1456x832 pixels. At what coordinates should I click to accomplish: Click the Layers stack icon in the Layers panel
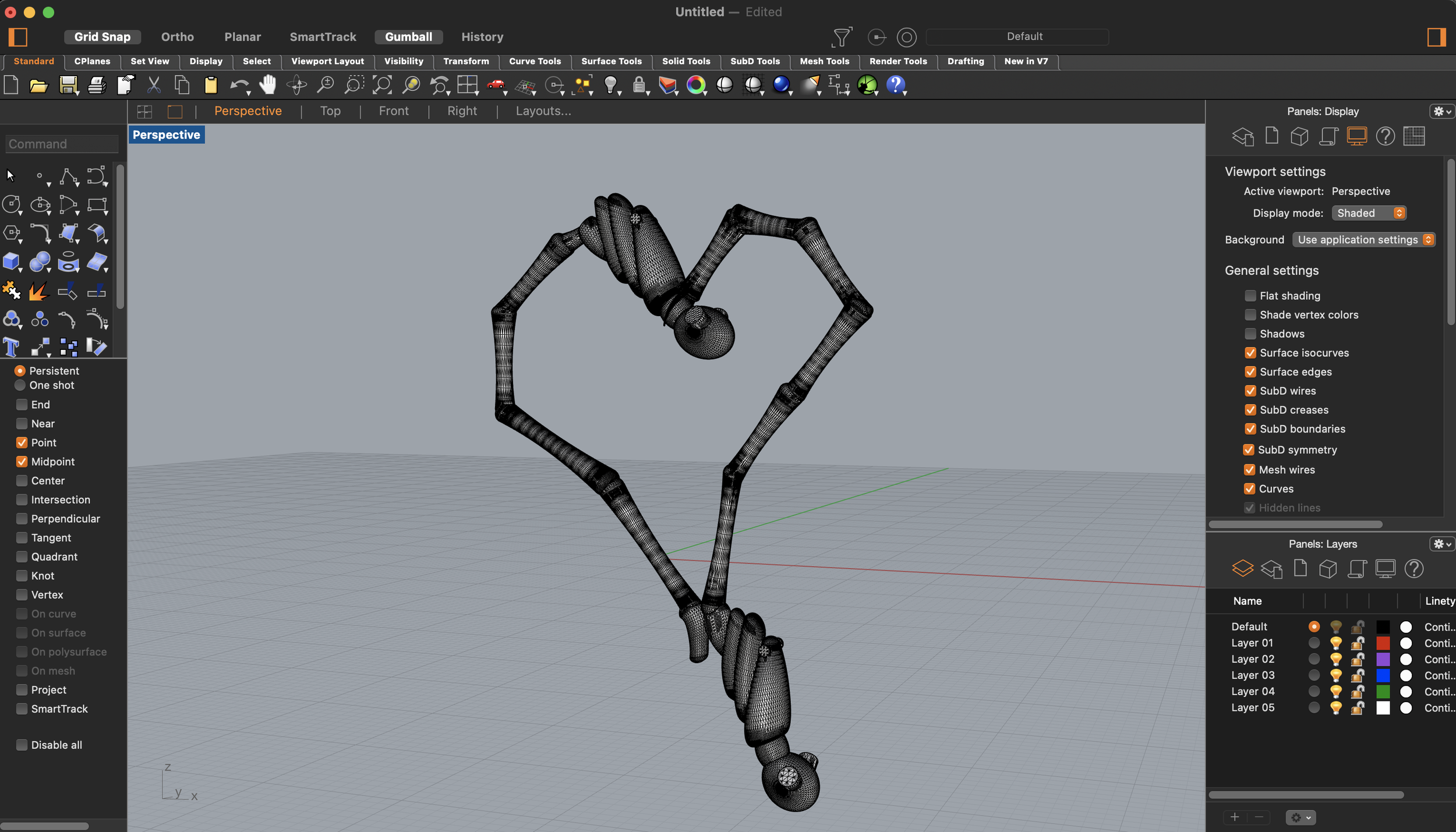[1242, 568]
